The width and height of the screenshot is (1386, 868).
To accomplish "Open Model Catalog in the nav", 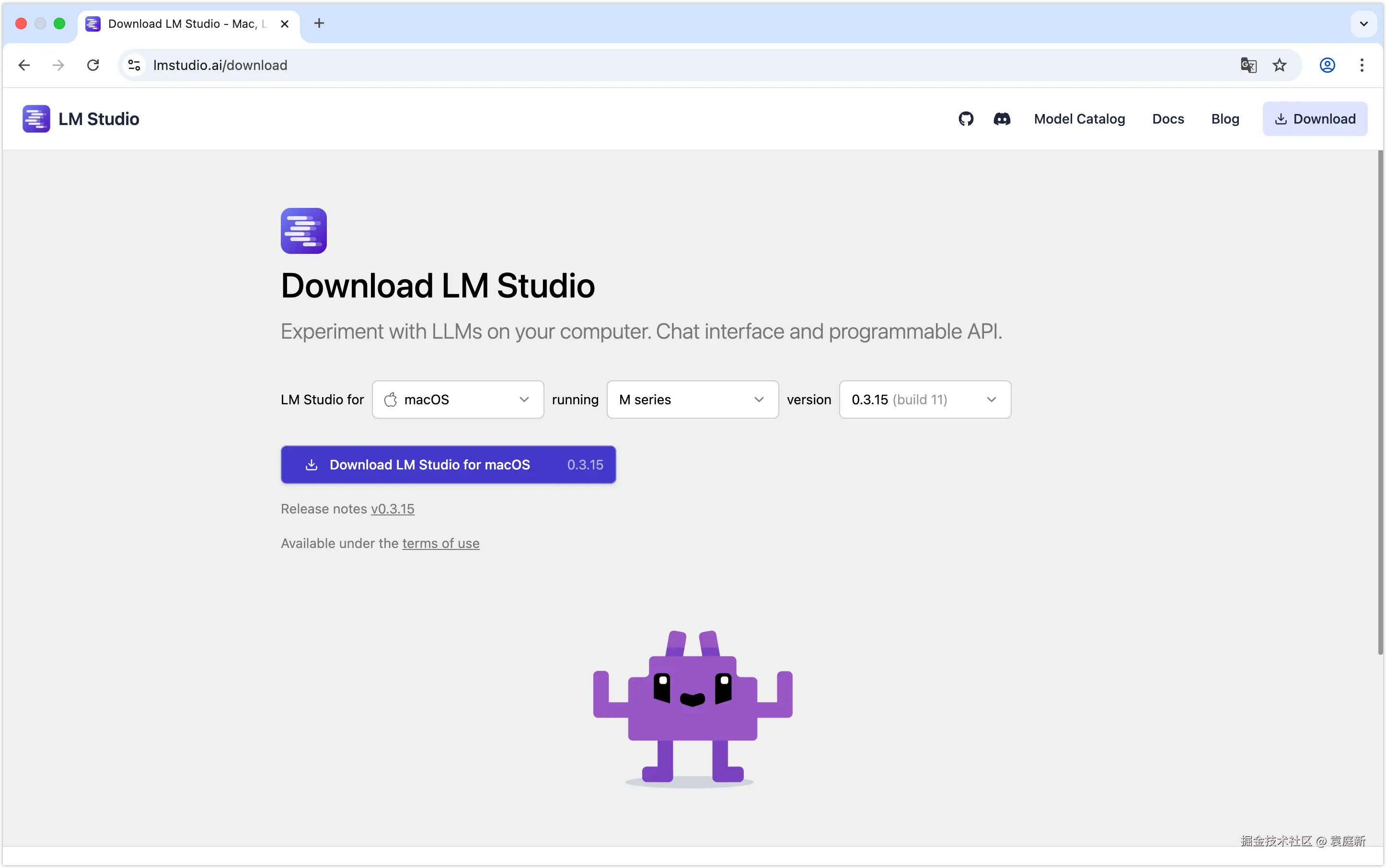I will click(1079, 119).
